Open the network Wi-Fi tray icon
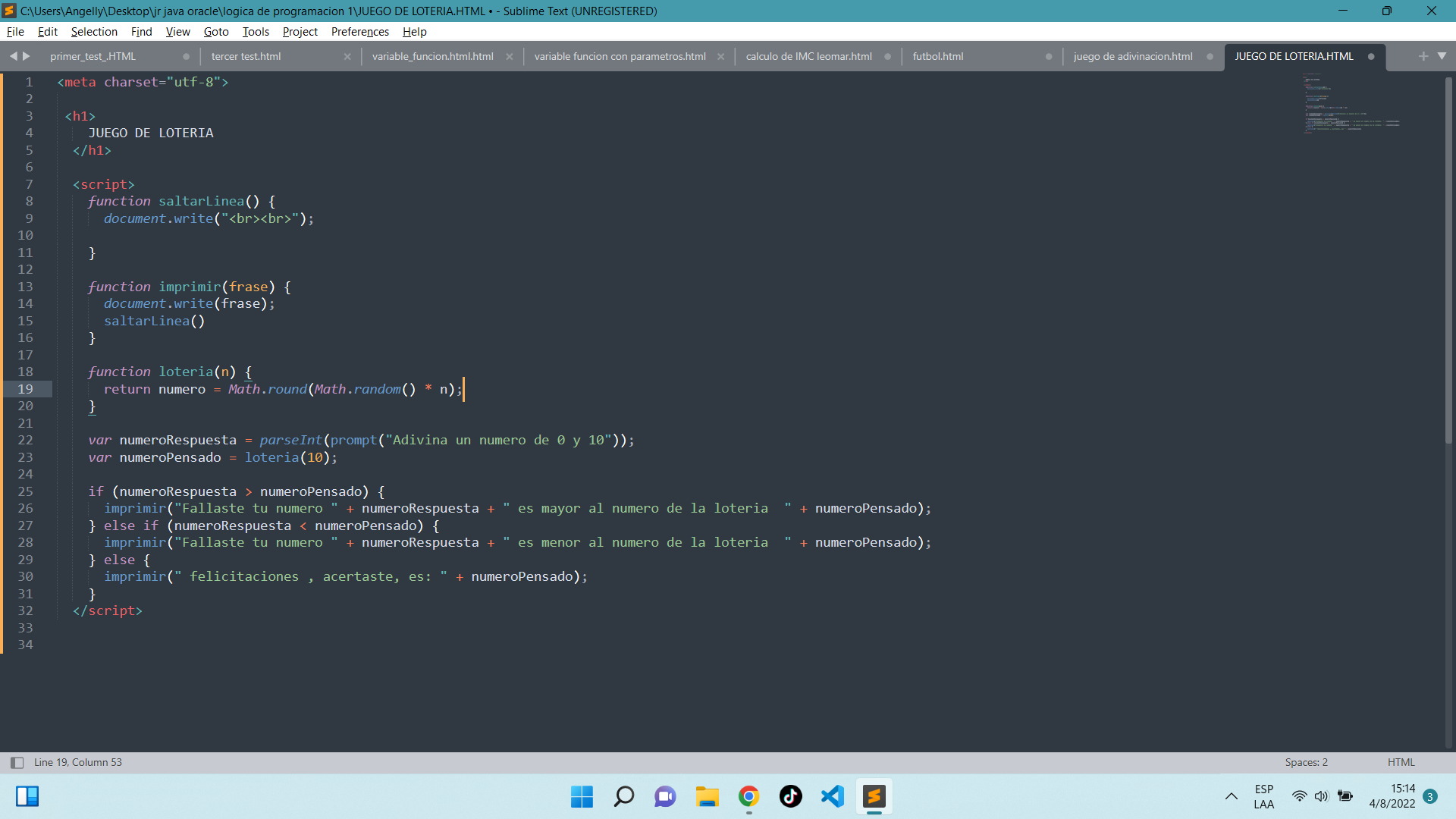Viewport: 1456px width, 819px height. [x=1299, y=796]
